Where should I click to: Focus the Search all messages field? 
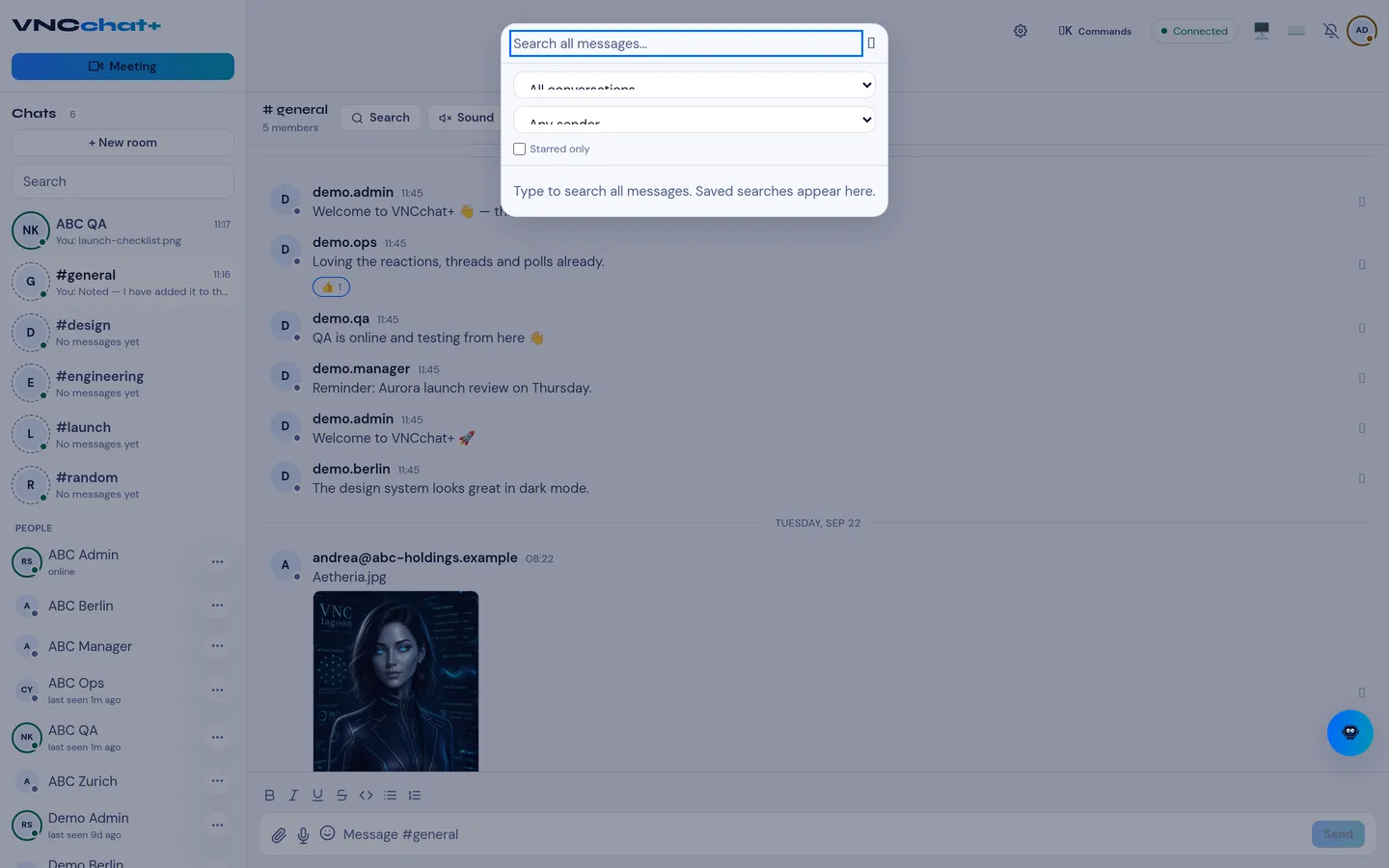pyautogui.click(x=686, y=43)
